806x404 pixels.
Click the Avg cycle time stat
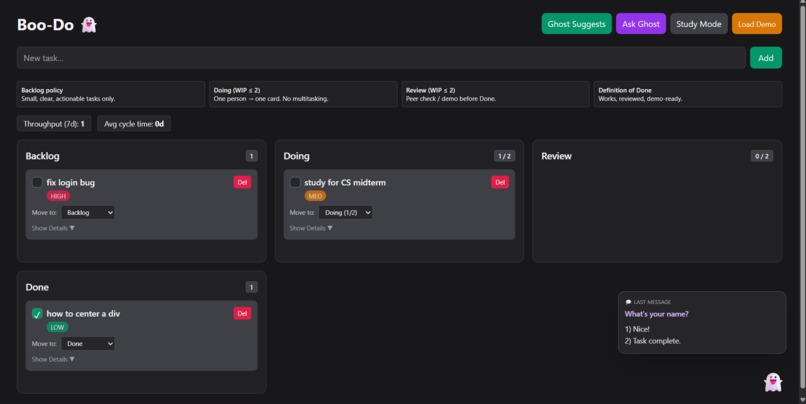134,123
